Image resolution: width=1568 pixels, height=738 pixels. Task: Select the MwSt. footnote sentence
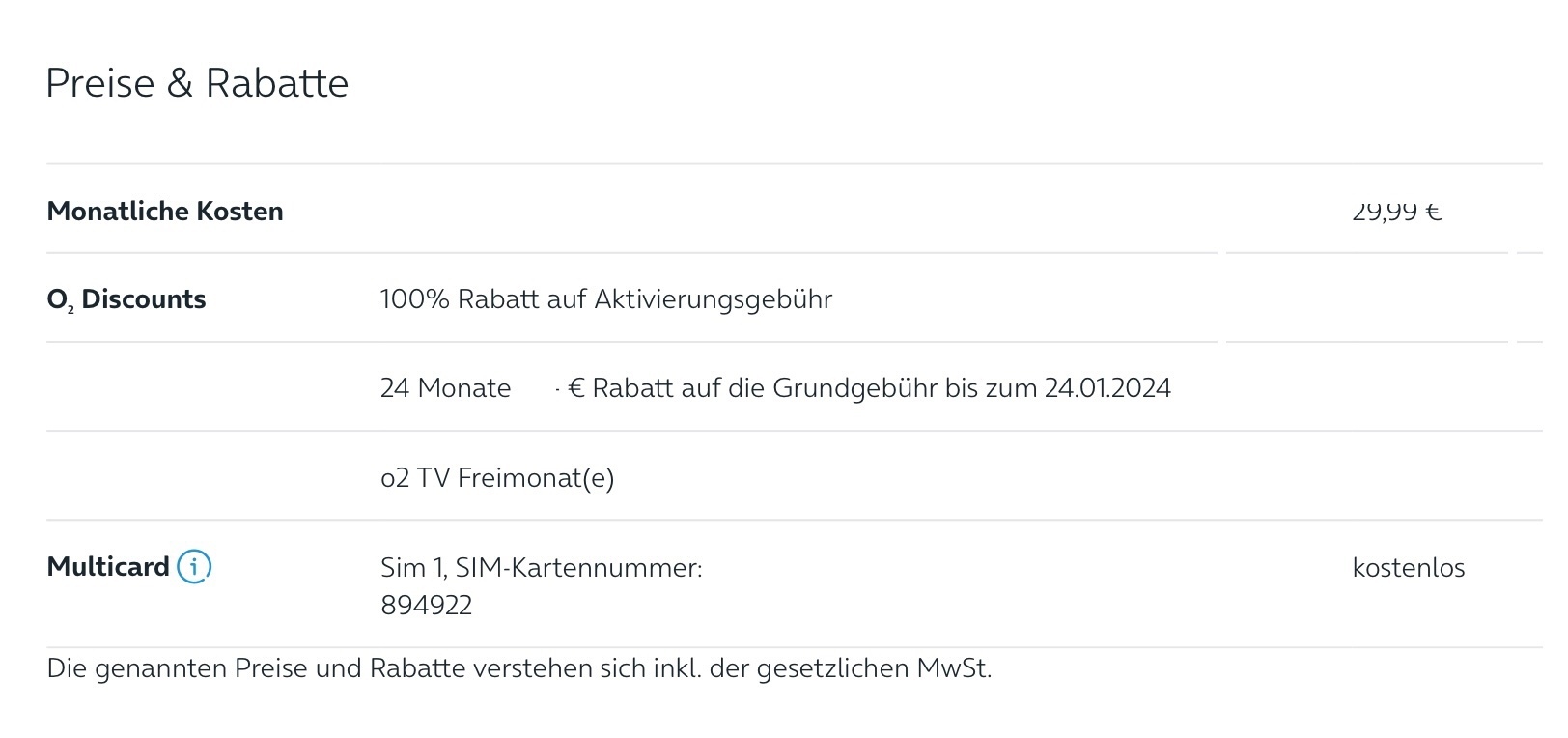point(519,668)
